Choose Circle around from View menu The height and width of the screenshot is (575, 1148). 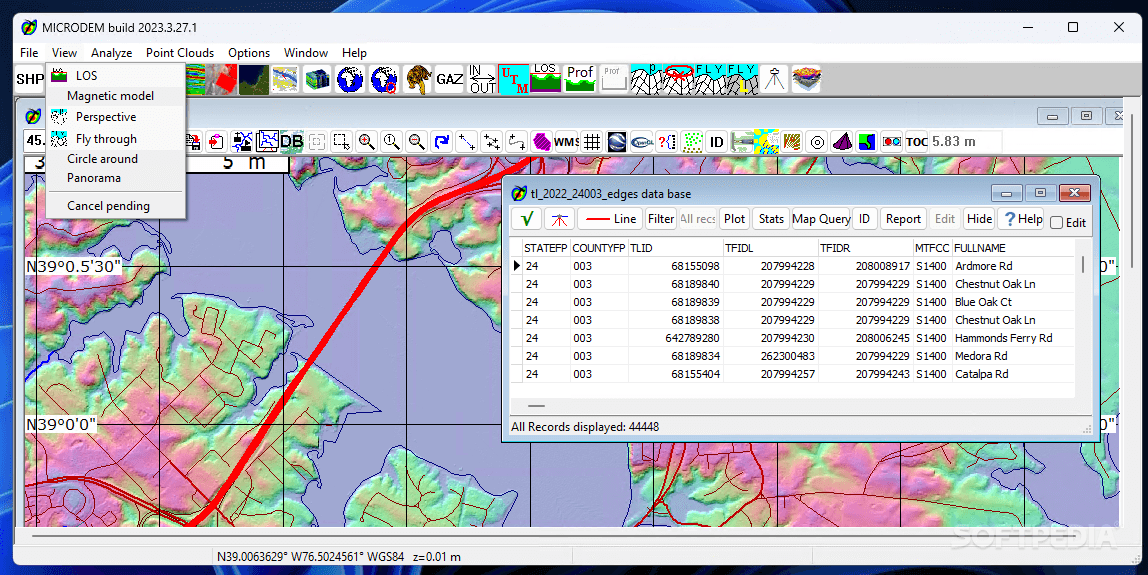tap(116, 159)
